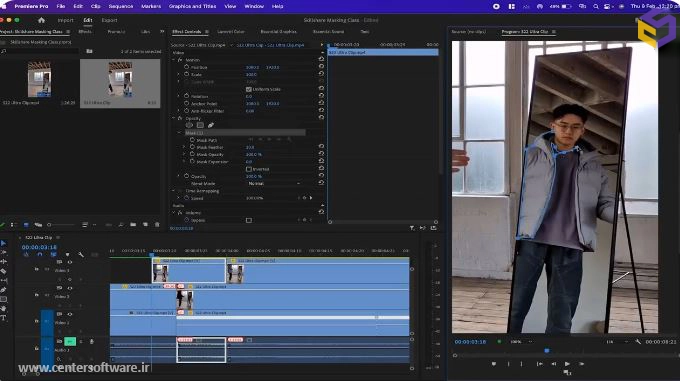Select the Pen tool in timeline toolbar
Screen dimensions: 680x381
[3, 290]
